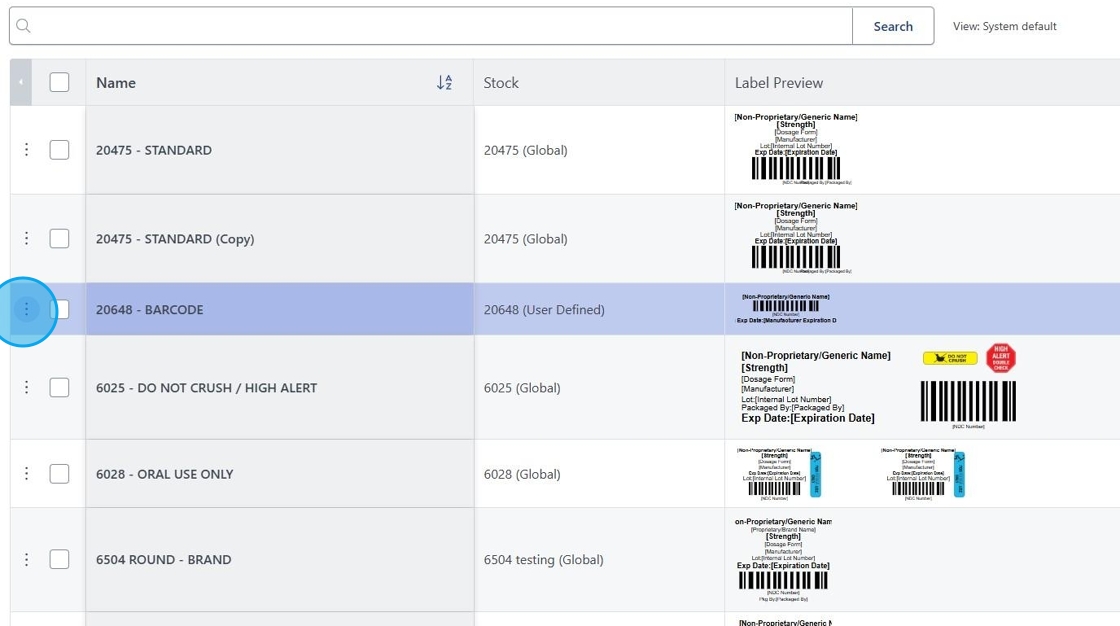Open row menu for 20475 - STANDARD
Screen dimensions: 1120x626
tap(26, 149)
